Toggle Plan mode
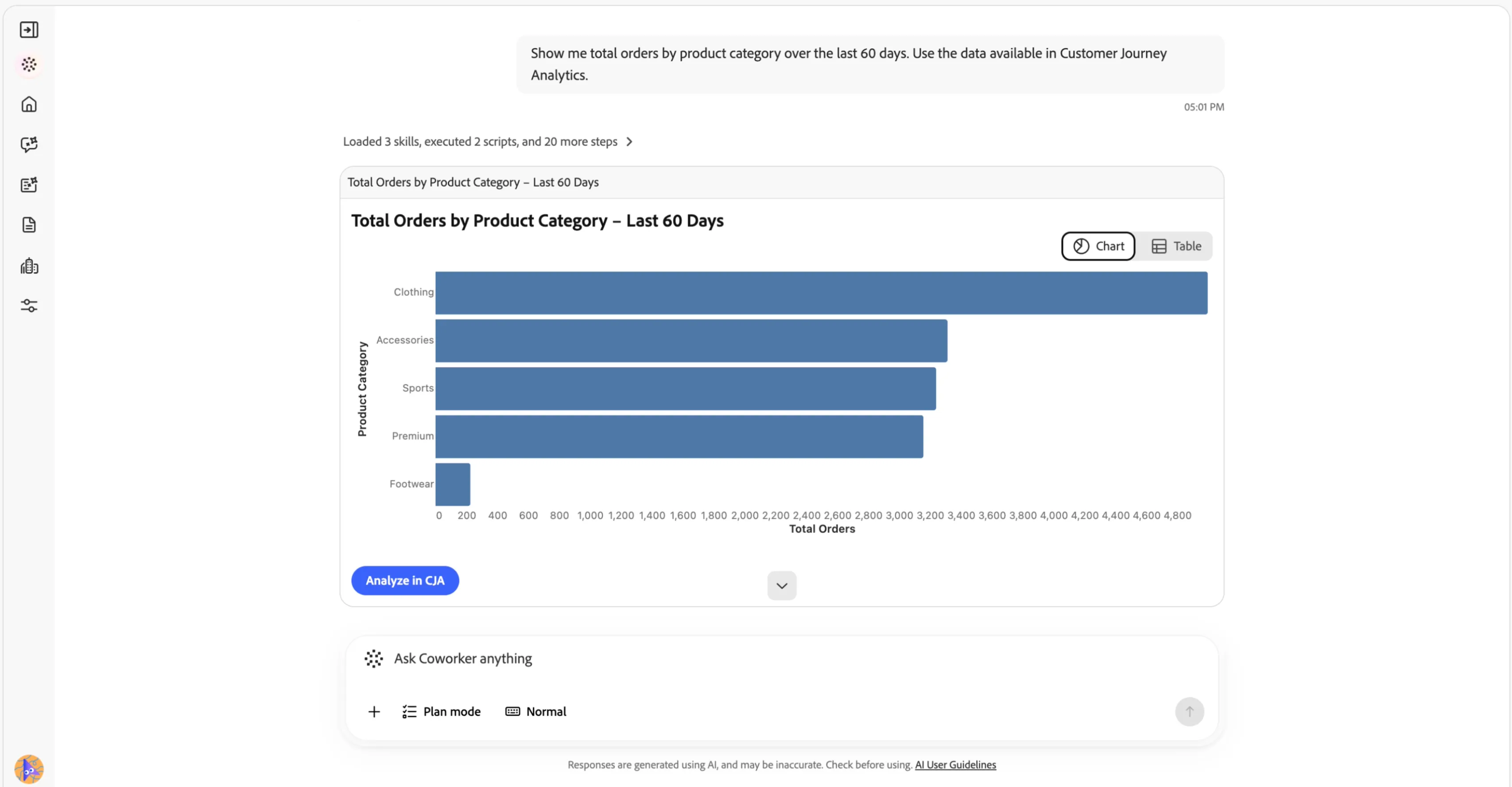Image resolution: width=1512 pixels, height=787 pixels. coord(442,711)
